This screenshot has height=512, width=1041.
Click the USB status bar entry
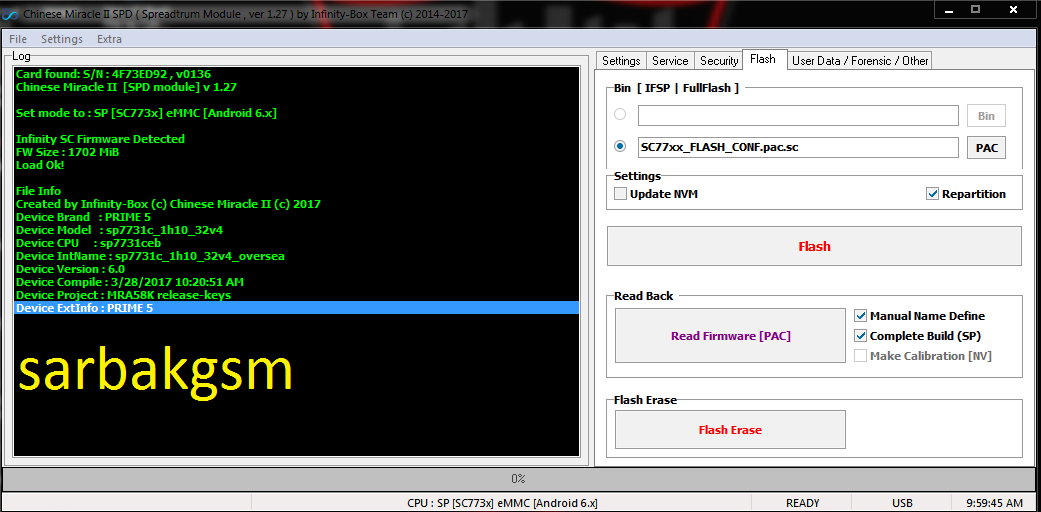(902, 503)
